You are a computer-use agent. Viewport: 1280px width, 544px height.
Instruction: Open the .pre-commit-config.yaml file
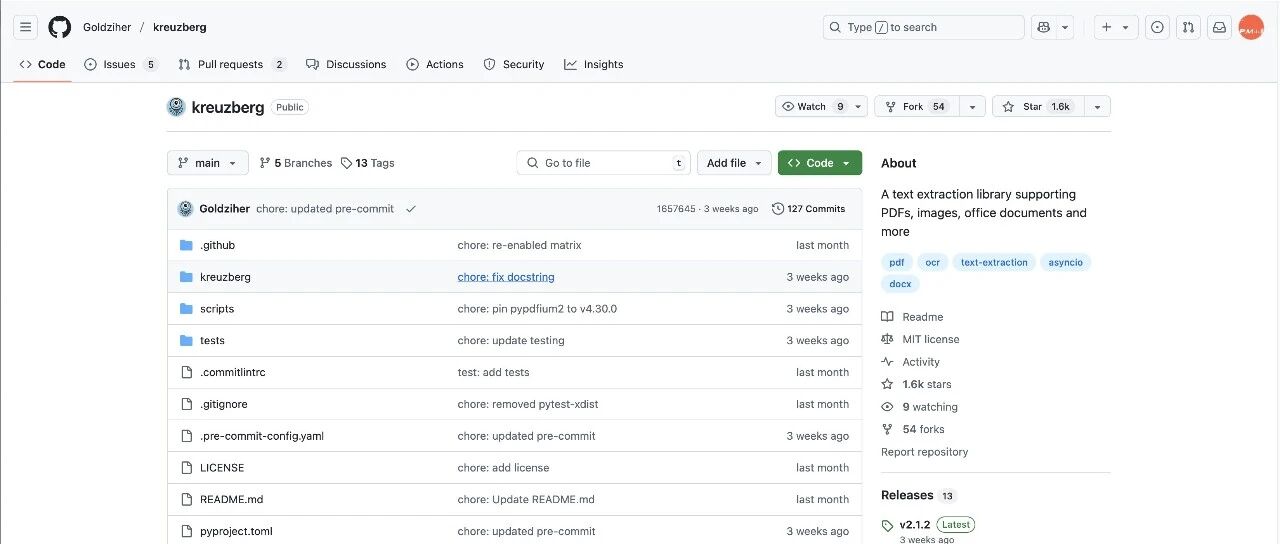pyautogui.click(x=262, y=436)
